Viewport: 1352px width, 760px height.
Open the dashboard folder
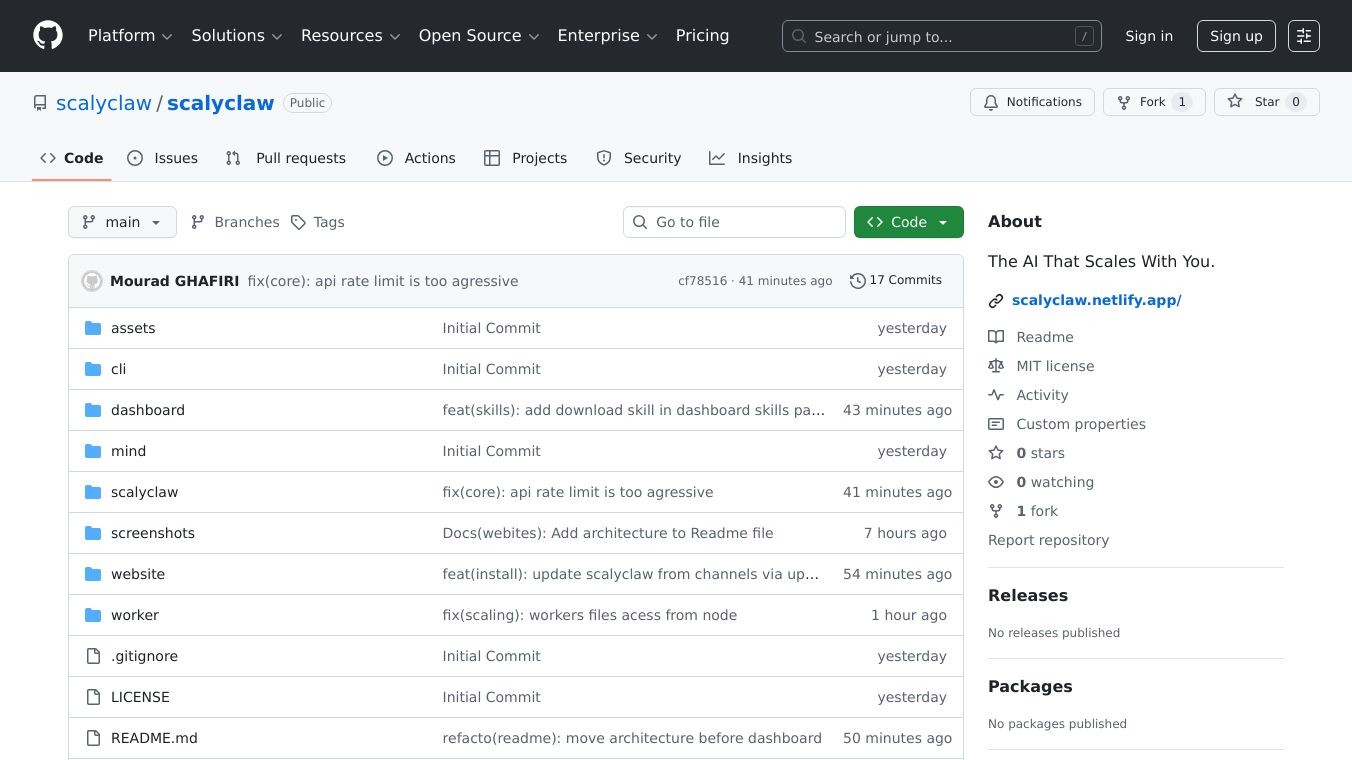(x=148, y=410)
